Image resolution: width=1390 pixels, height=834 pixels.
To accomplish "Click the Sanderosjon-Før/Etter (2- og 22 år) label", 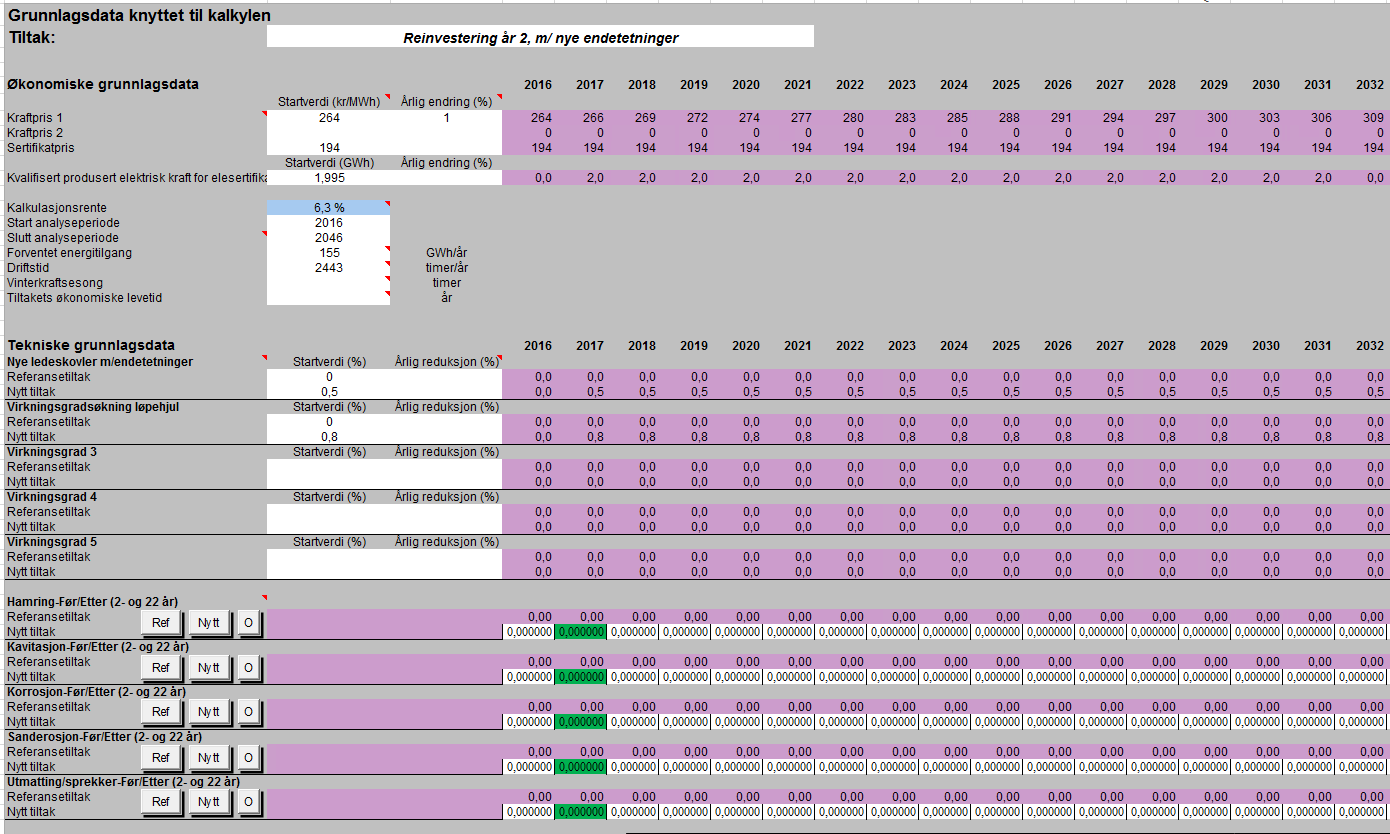I will click(104, 737).
